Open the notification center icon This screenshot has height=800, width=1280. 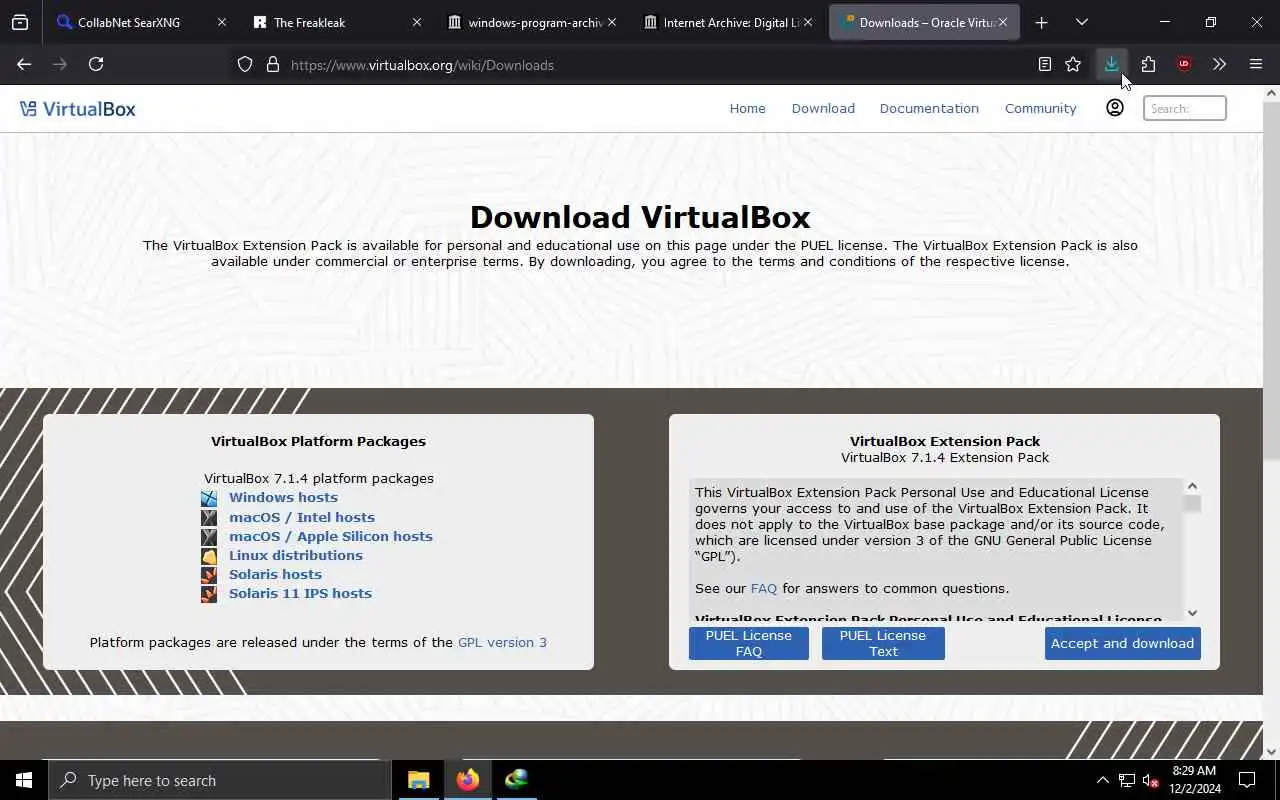point(1247,780)
